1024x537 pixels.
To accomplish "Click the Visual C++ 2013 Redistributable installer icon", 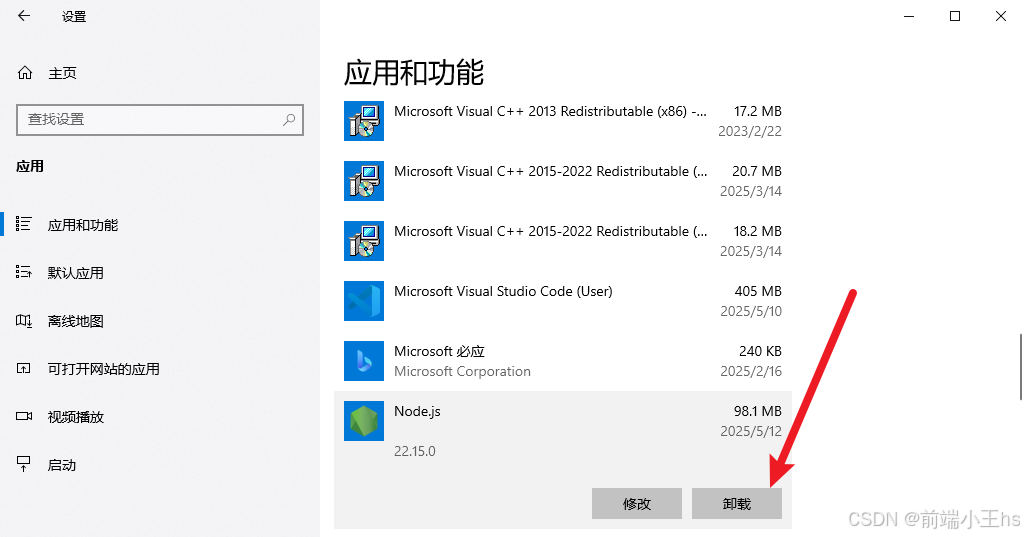I will tap(364, 121).
